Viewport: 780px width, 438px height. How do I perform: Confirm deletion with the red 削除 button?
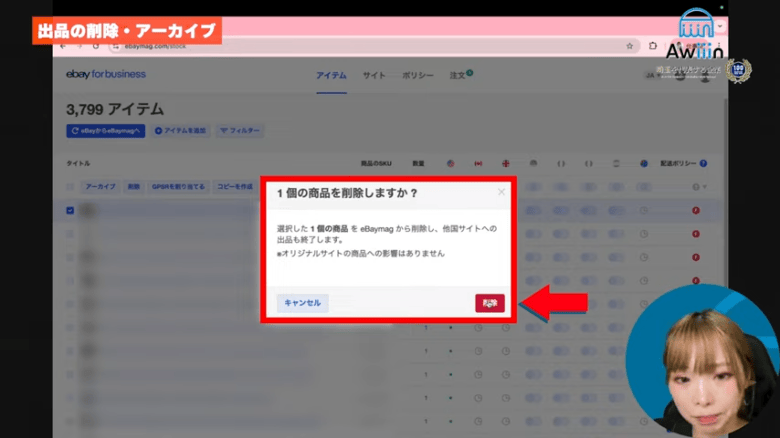pos(490,303)
